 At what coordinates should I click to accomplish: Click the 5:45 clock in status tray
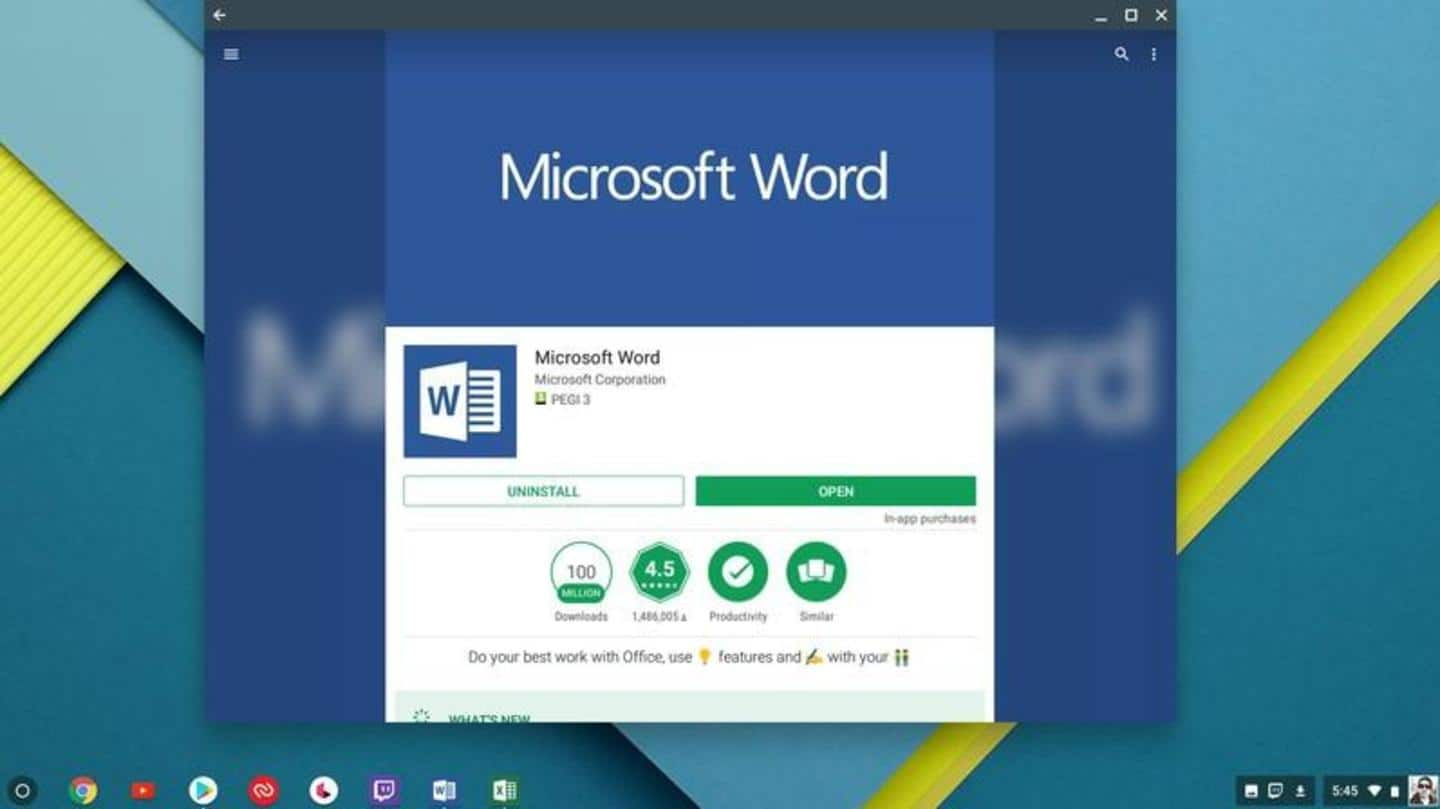[x=1345, y=791]
